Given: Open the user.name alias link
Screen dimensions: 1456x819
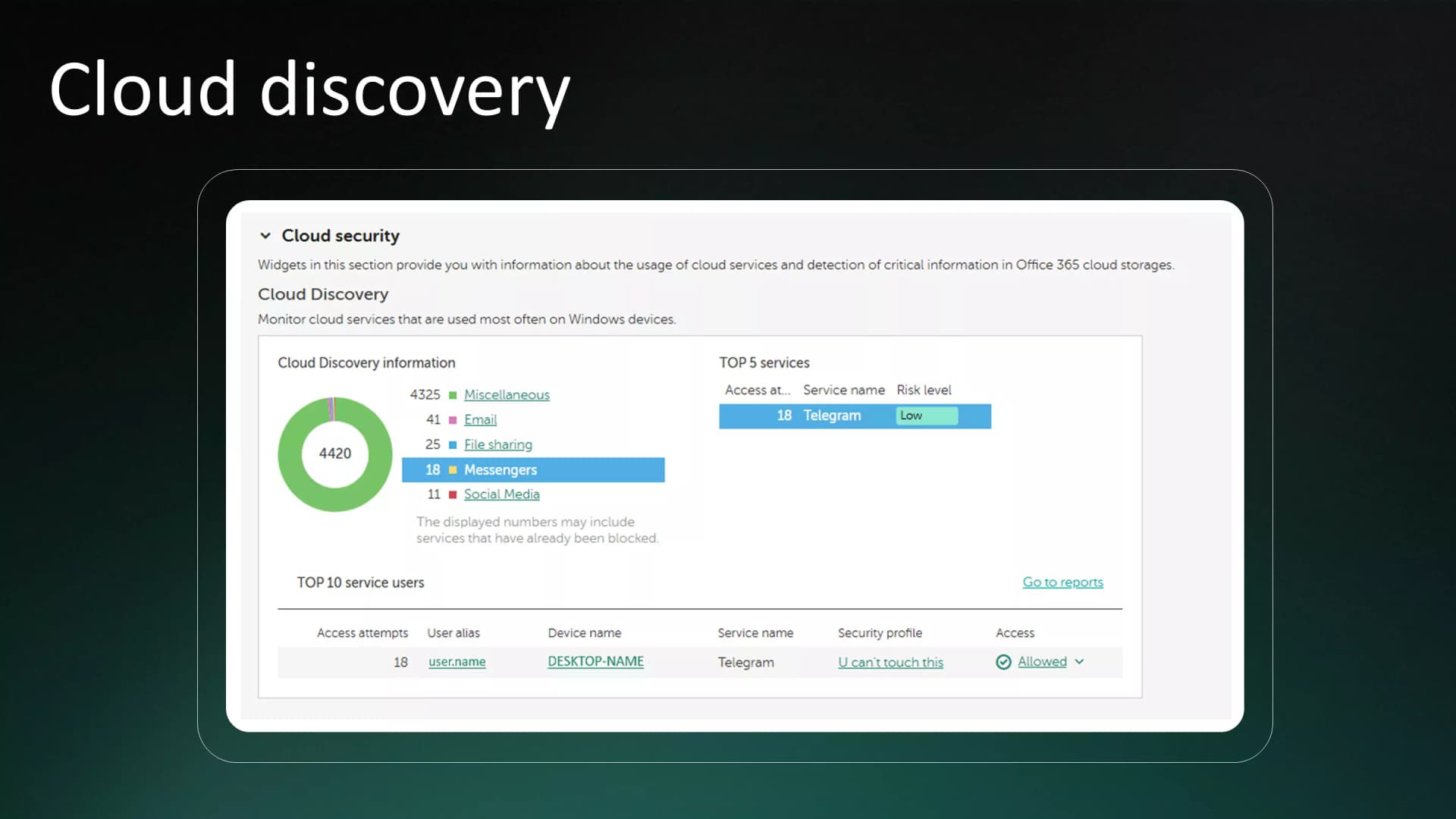Looking at the screenshot, I should pyautogui.click(x=457, y=661).
